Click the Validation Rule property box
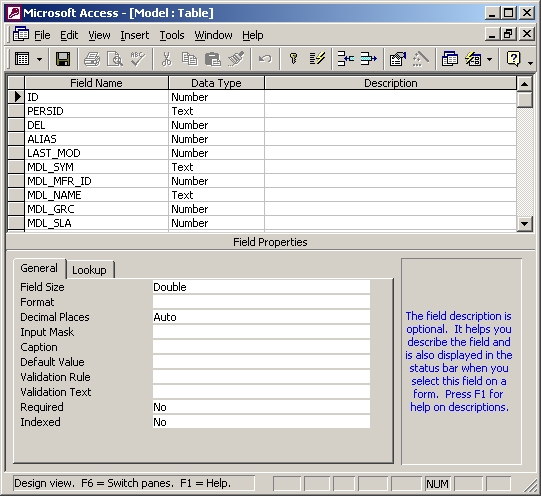Viewport: 541px width, 496px height. (x=261, y=377)
